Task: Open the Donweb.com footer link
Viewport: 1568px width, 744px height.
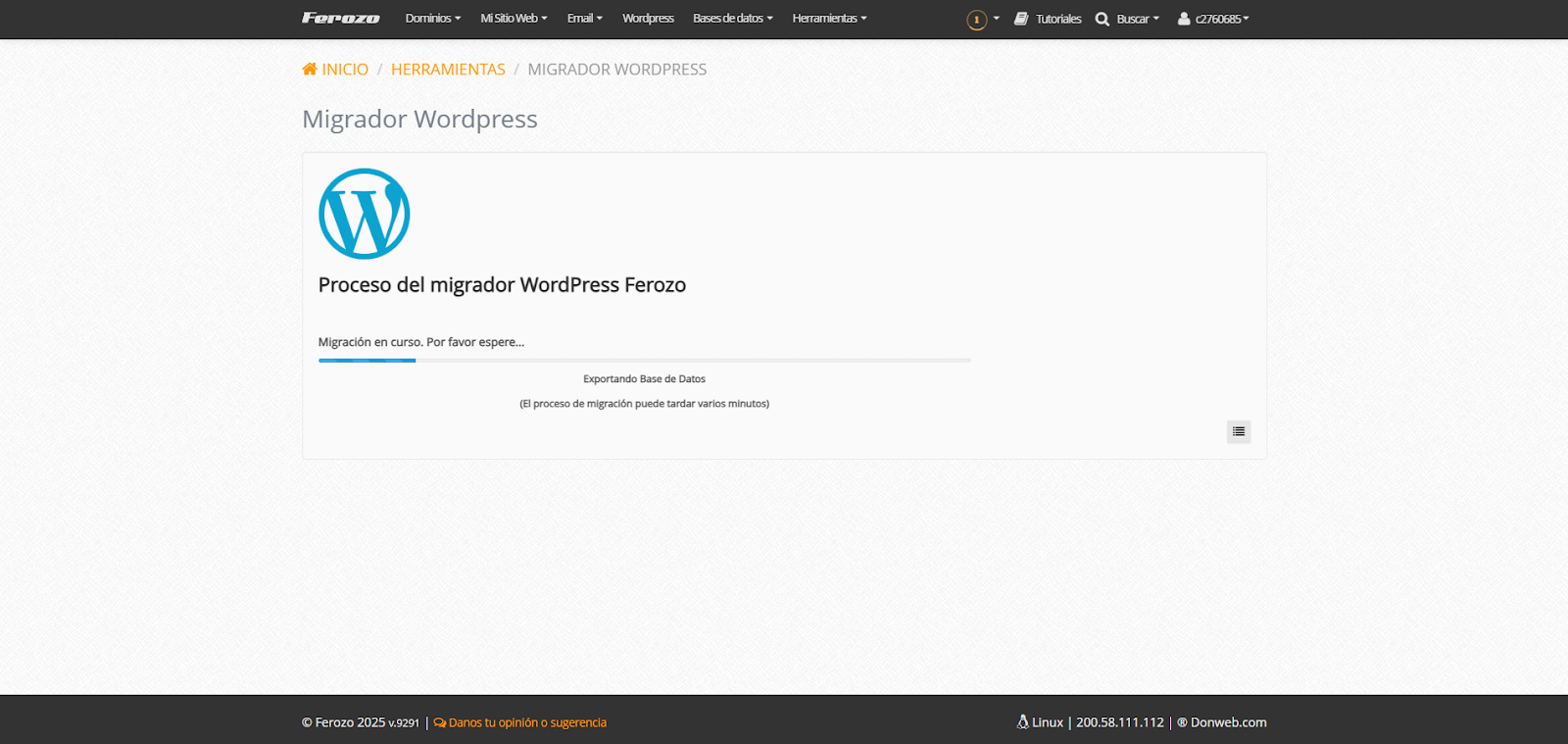Action: (x=1228, y=722)
